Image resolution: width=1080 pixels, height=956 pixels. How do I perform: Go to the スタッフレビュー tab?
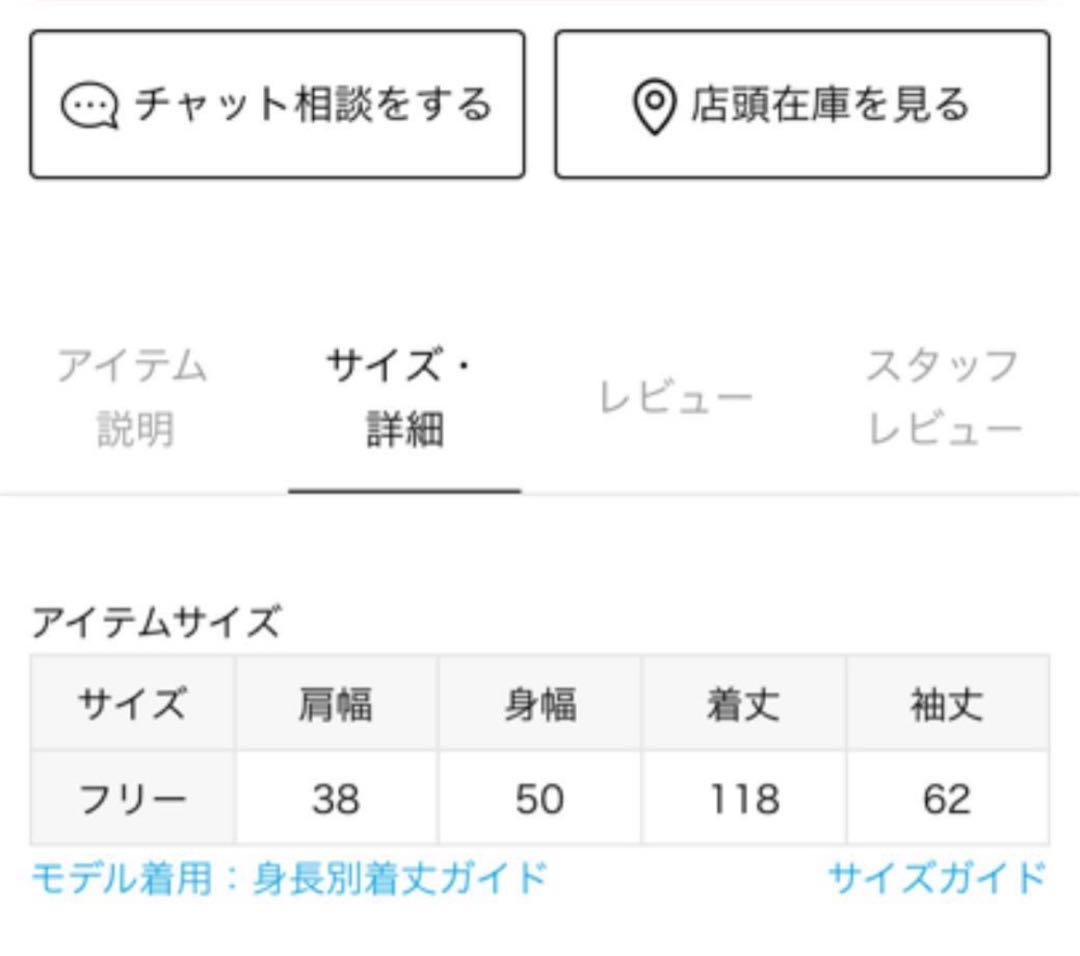tap(944, 398)
